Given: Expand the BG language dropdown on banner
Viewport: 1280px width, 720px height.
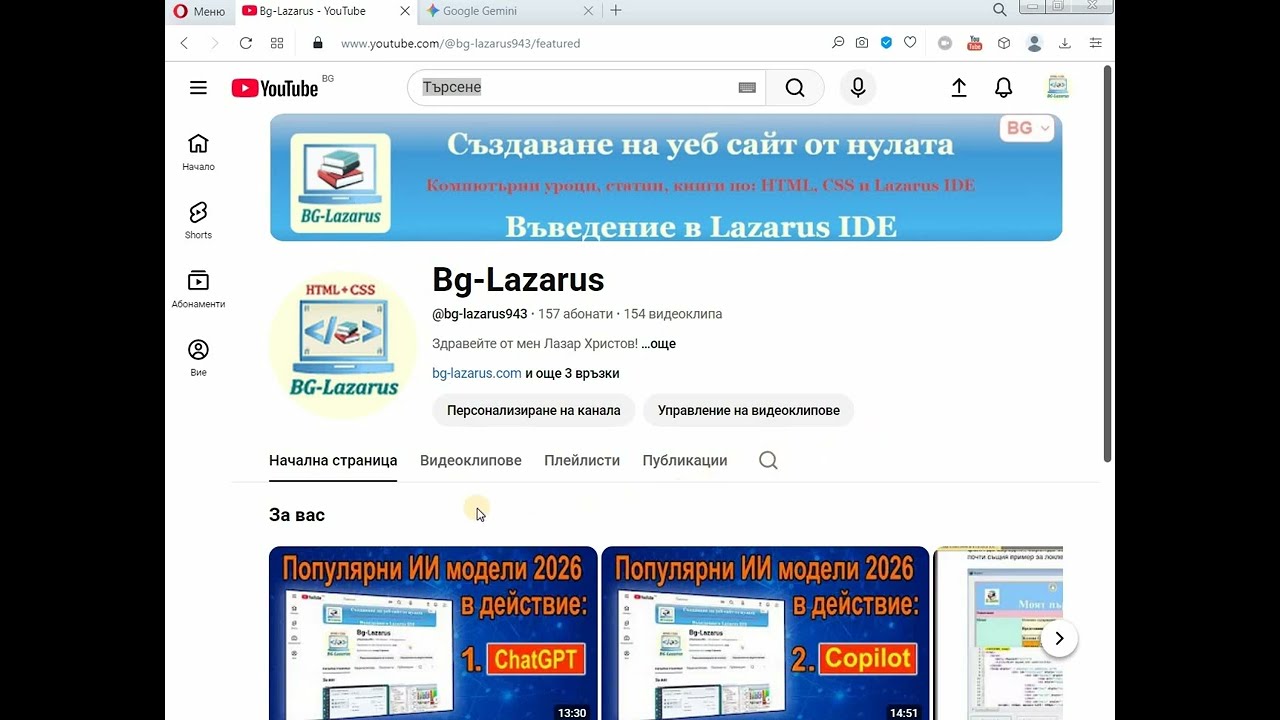Looking at the screenshot, I should point(1028,128).
